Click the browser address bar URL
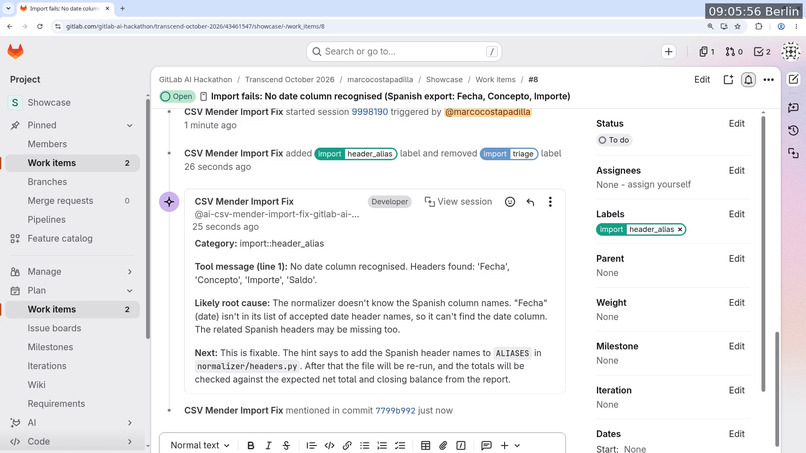This screenshot has height=453, width=806. point(195,26)
